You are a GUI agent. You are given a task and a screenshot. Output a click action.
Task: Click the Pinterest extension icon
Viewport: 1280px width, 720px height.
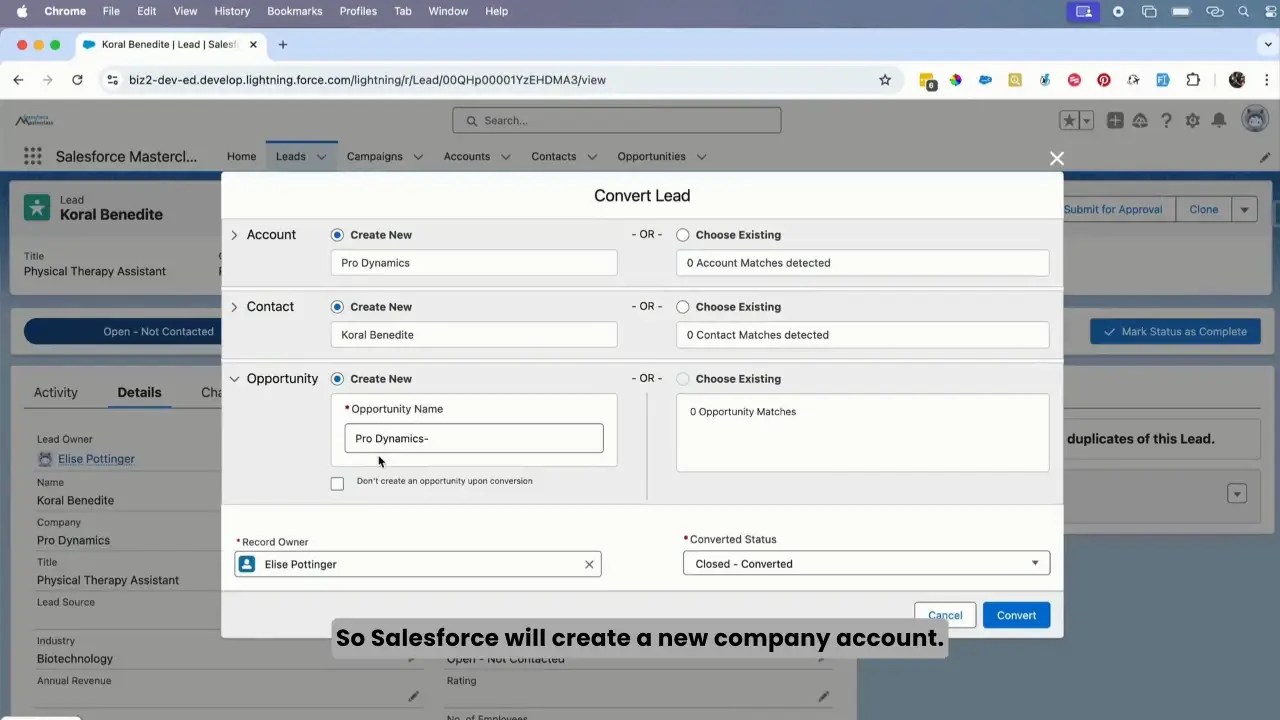coord(1104,80)
